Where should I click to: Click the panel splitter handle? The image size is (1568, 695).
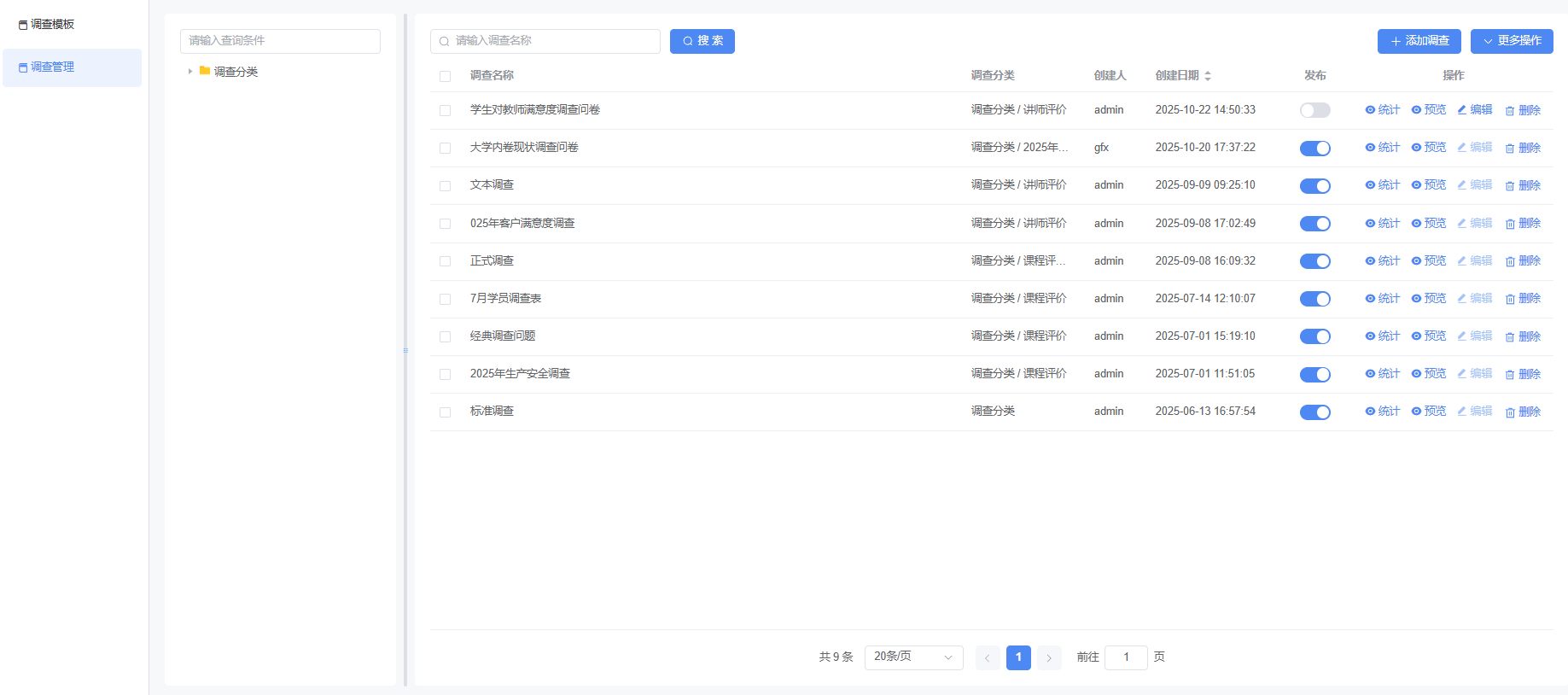click(x=405, y=350)
